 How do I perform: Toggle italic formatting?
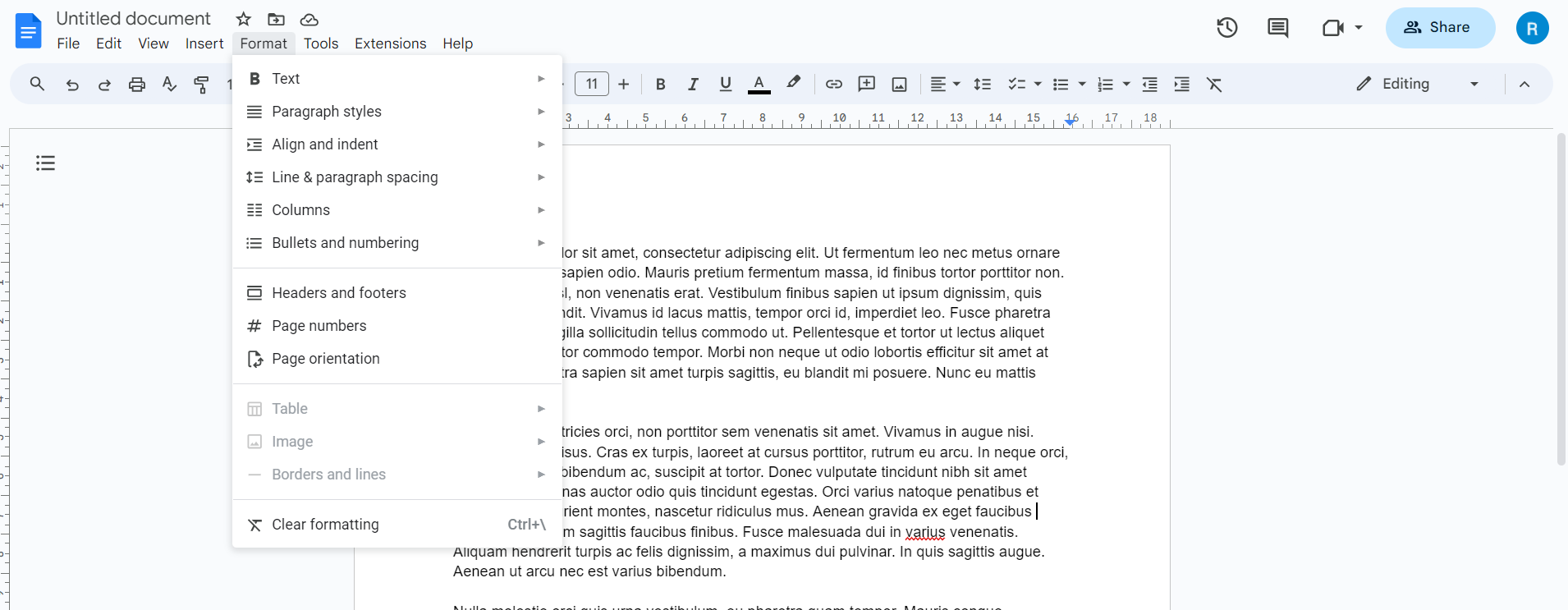[693, 84]
